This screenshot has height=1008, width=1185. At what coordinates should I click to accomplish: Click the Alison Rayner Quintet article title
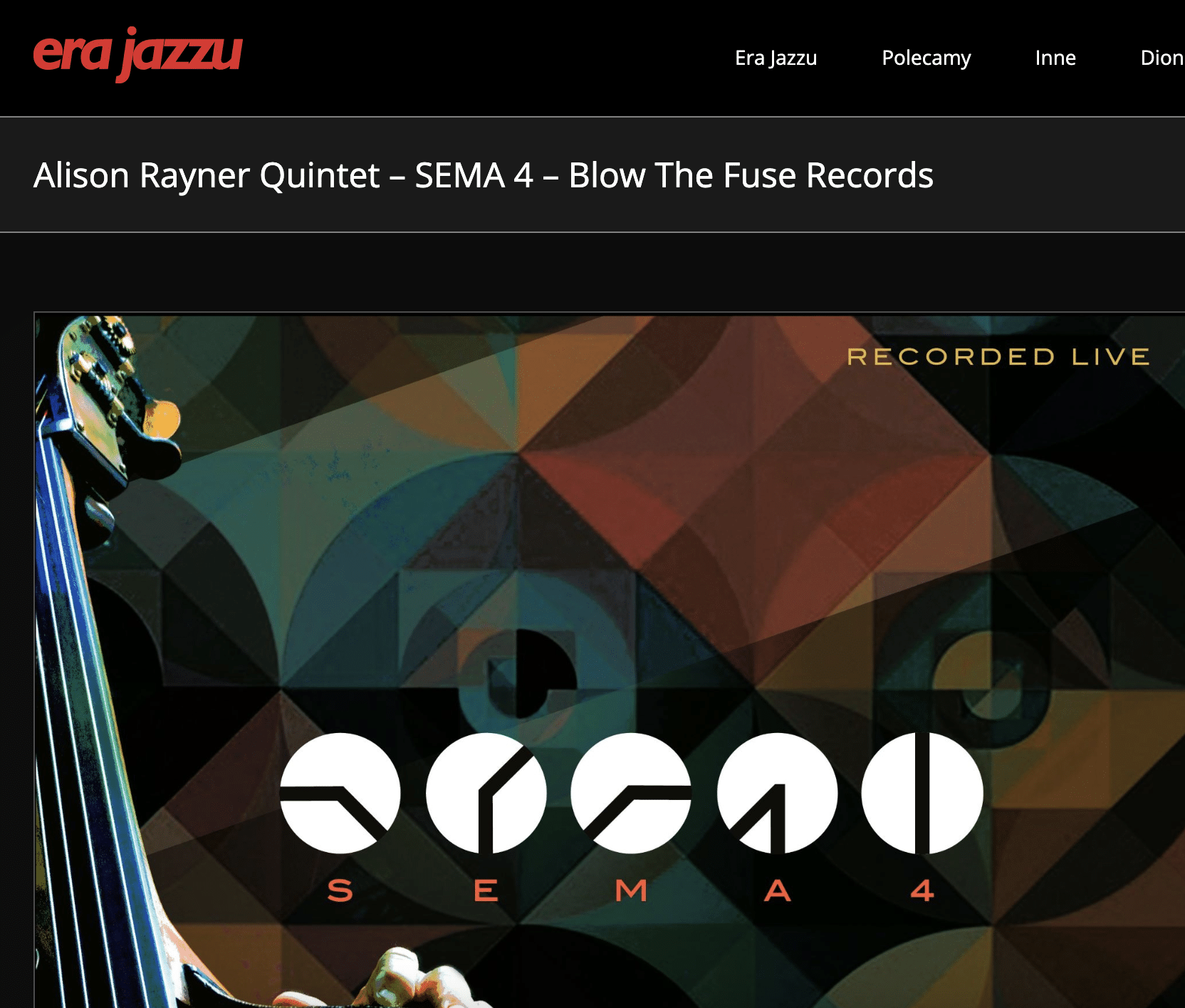483,175
